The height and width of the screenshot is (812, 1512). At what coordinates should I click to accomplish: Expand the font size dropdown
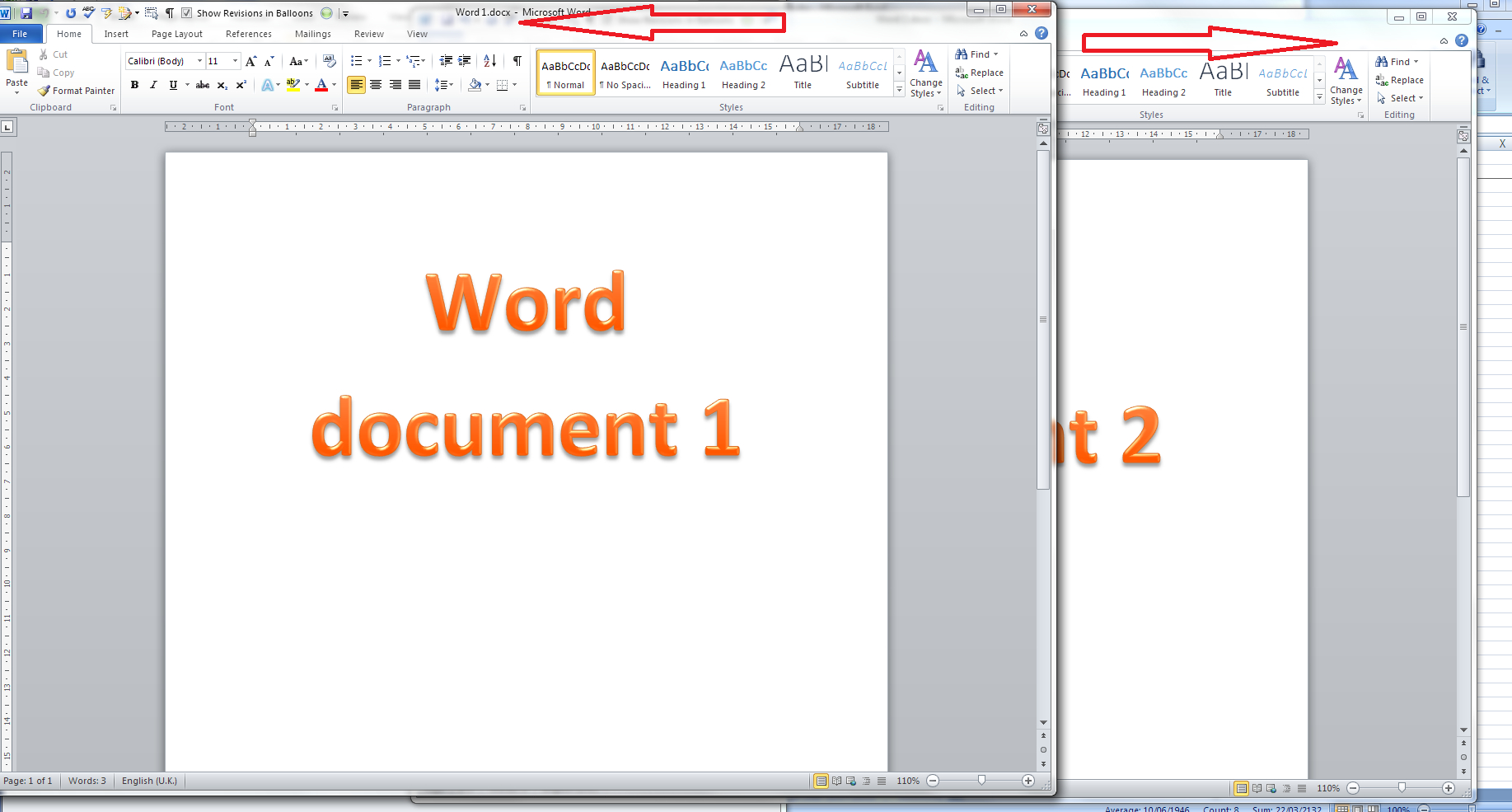coord(233,60)
